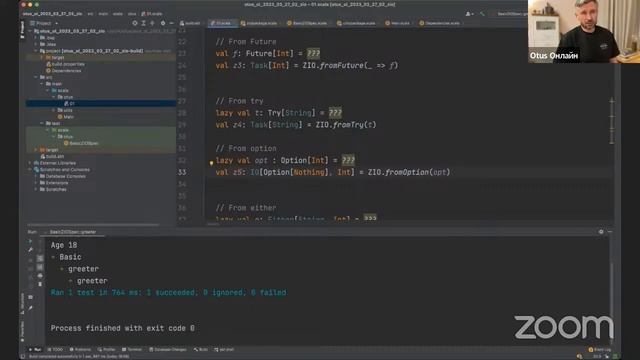This screenshot has width=640, height=360.
Task: Click the Structure vertical side tab
Action: pos(22,303)
